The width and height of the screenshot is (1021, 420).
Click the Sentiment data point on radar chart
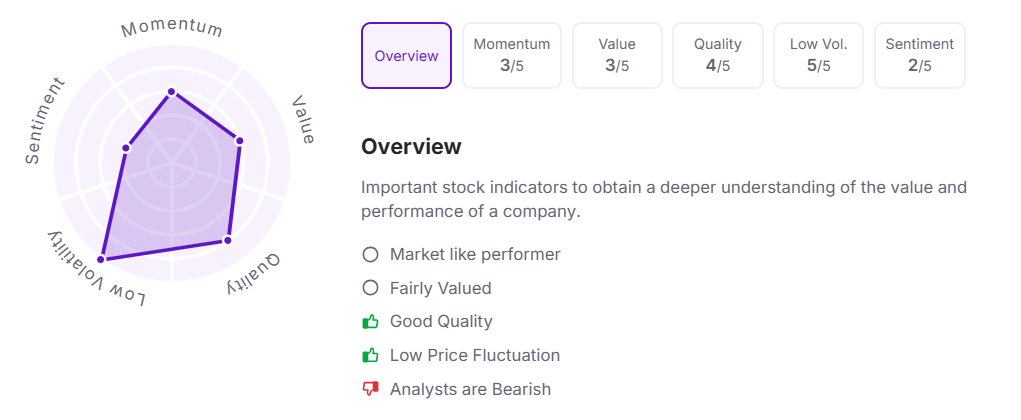pos(126,148)
